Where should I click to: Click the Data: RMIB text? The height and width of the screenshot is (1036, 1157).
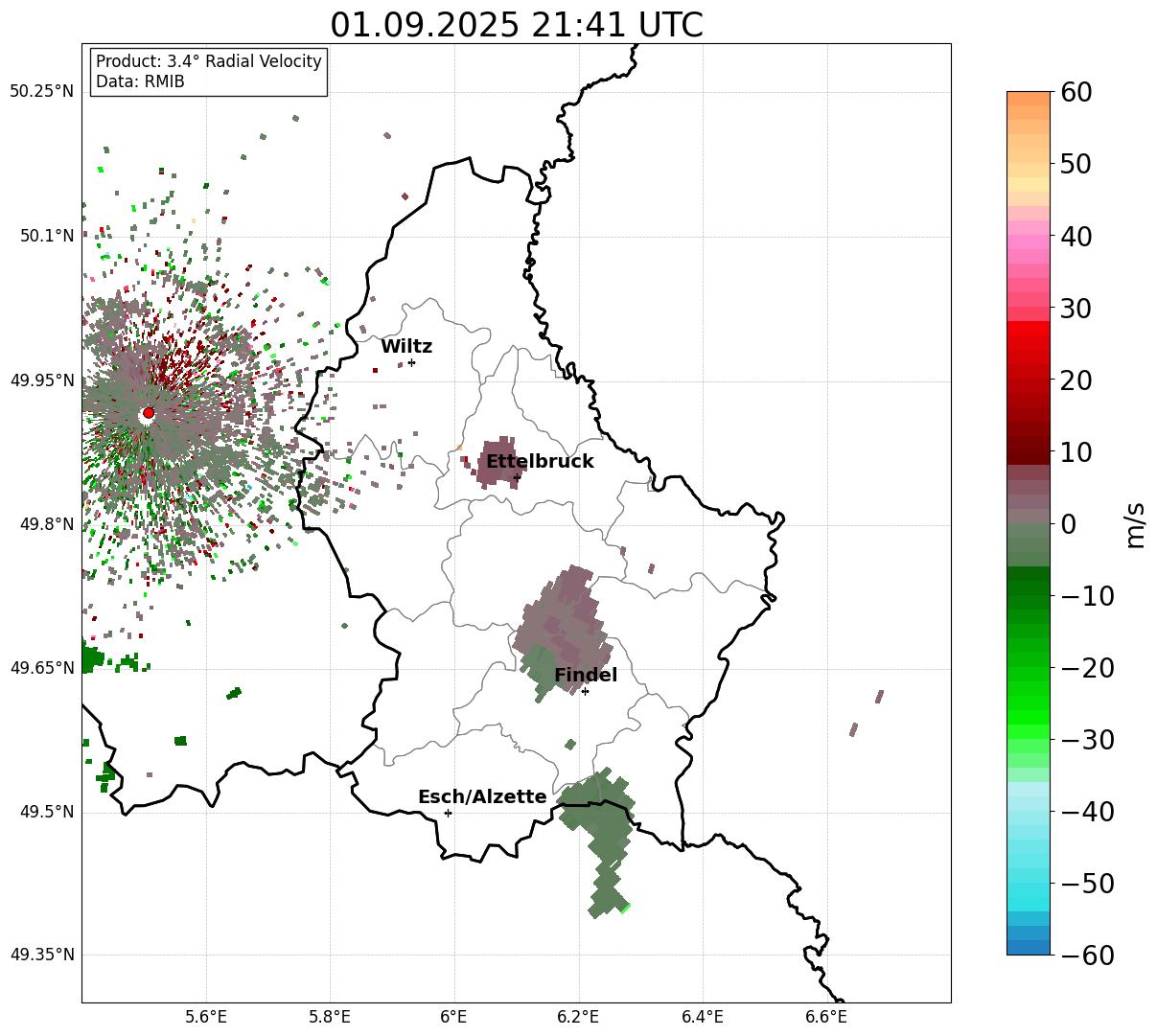[140, 81]
